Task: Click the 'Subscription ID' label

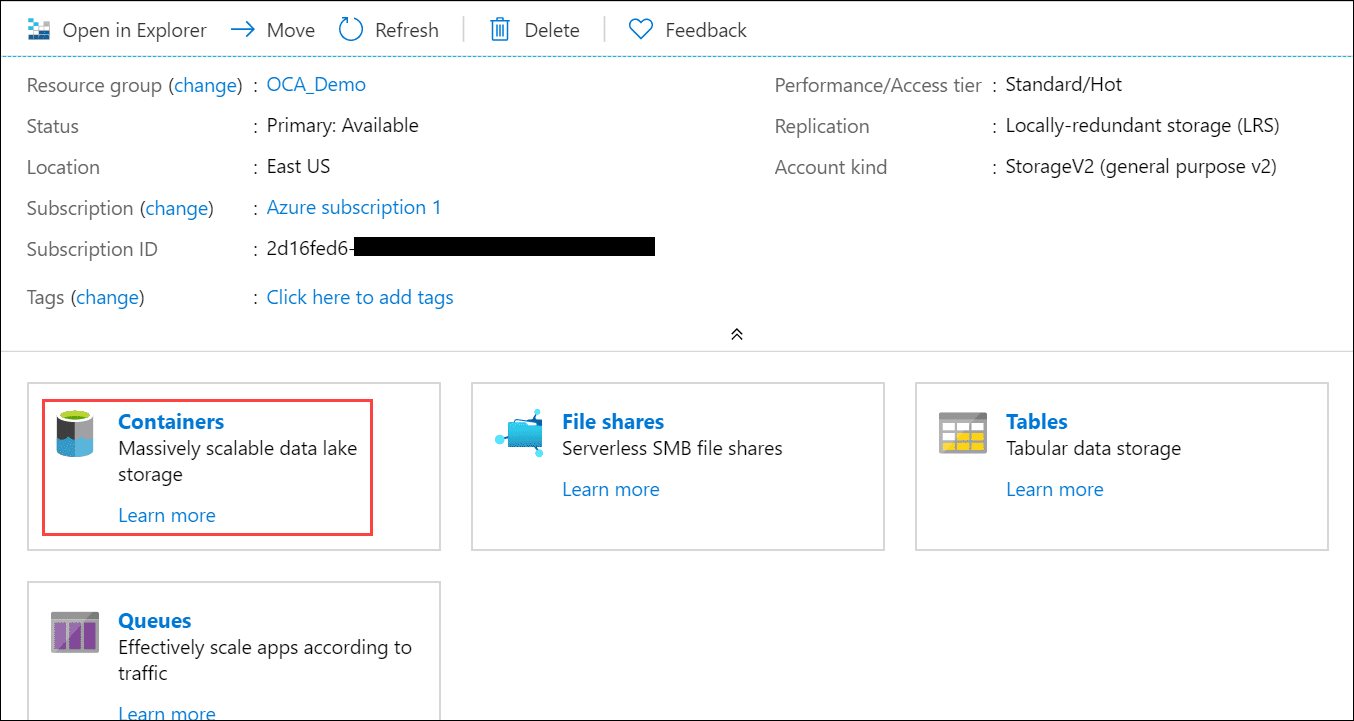Action: point(92,250)
